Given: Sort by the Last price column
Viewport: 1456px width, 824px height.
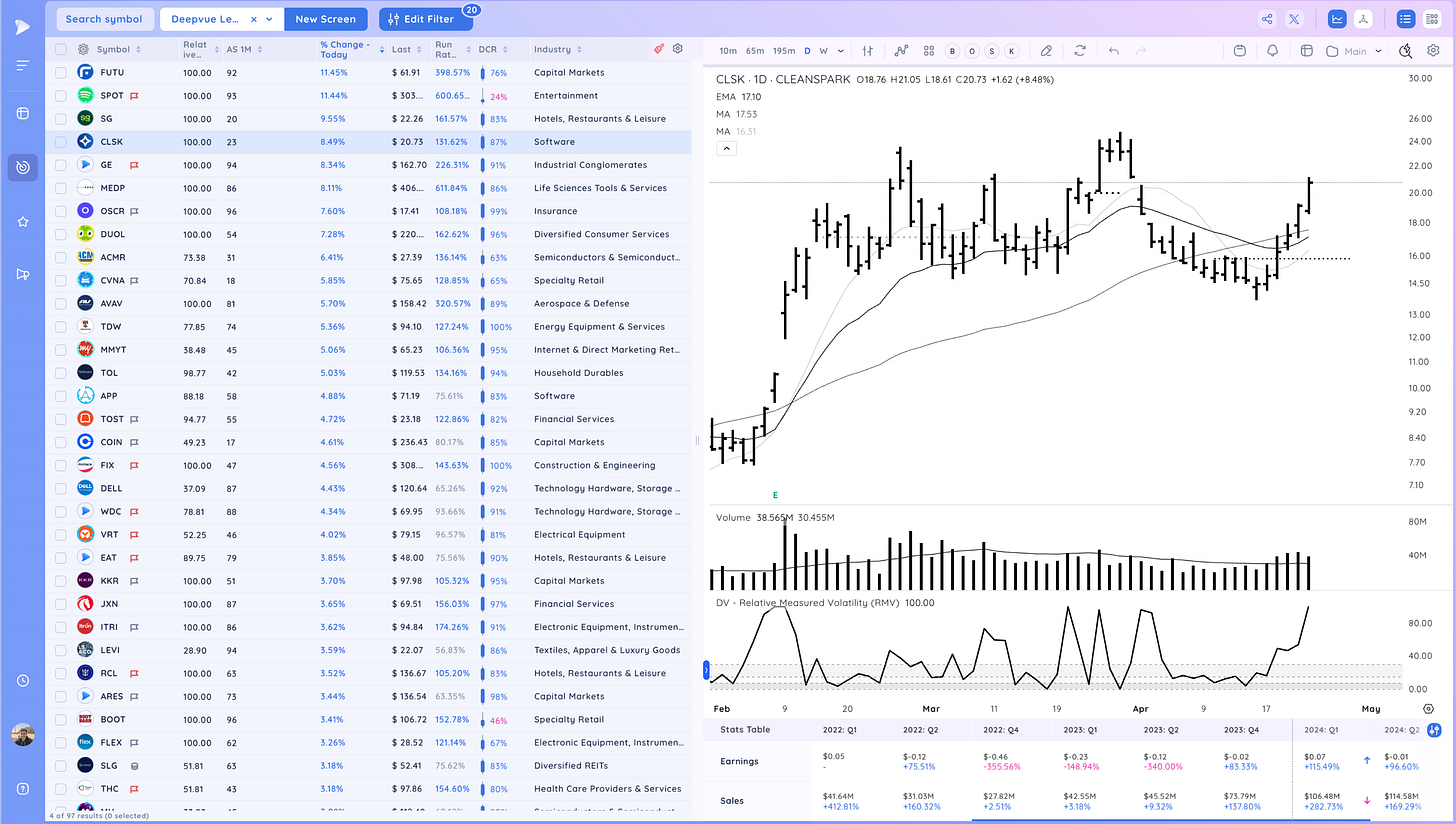Looking at the screenshot, I should tap(405, 49).
